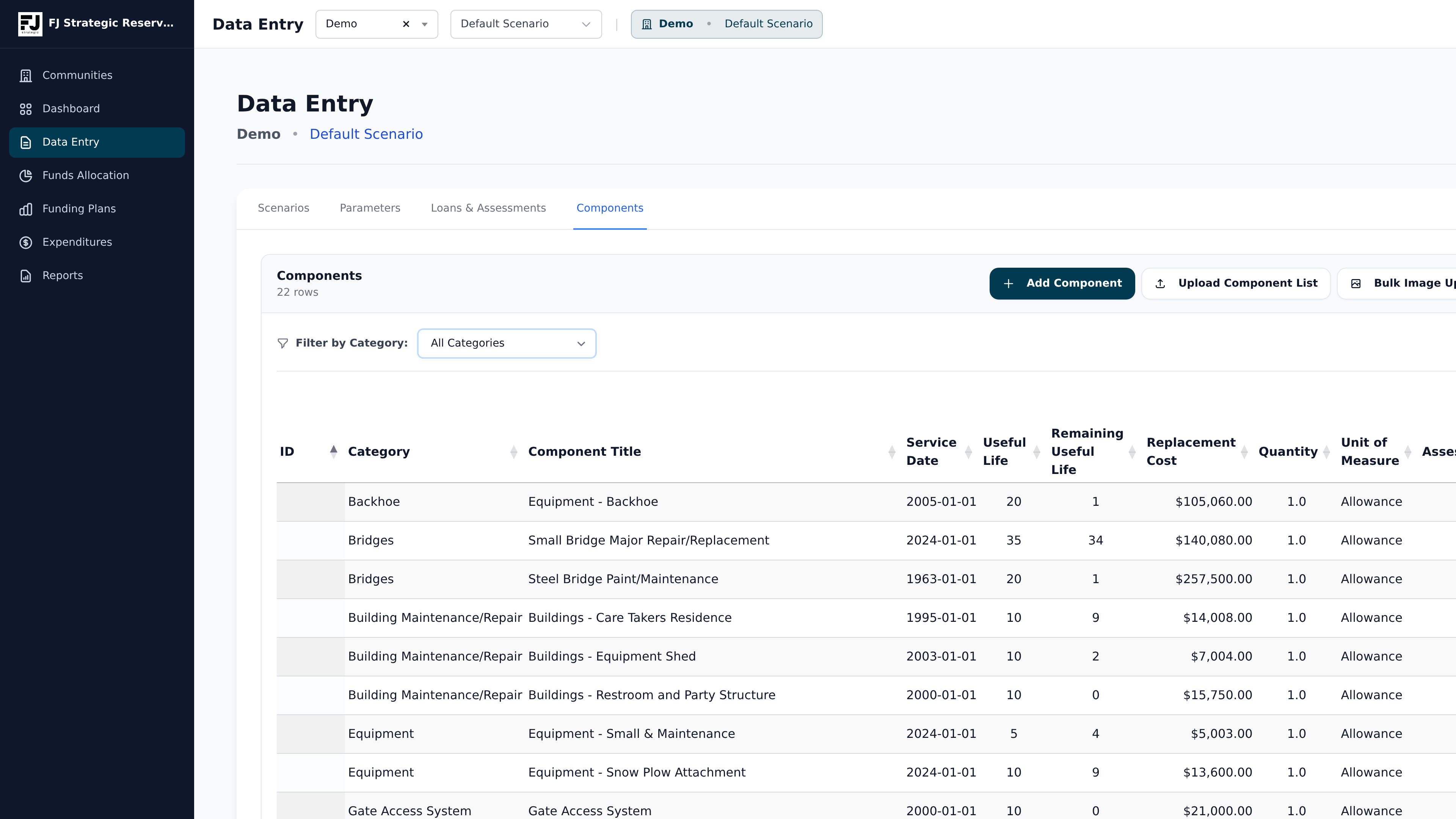Image resolution: width=1456 pixels, height=819 pixels.
Task: Click the $7,004.00 replacement cost
Action: coord(1221,657)
